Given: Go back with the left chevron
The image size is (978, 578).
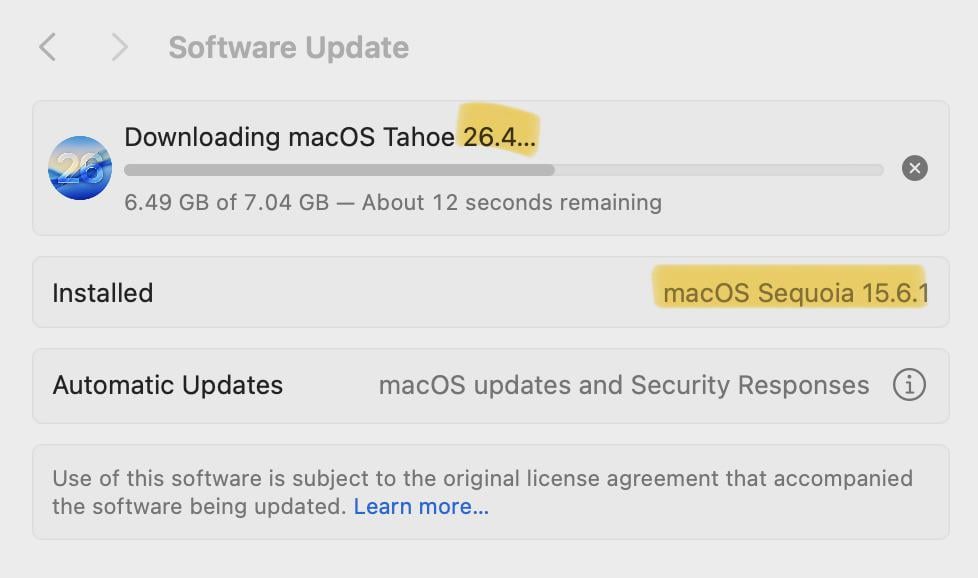Looking at the screenshot, I should click(47, 47).
